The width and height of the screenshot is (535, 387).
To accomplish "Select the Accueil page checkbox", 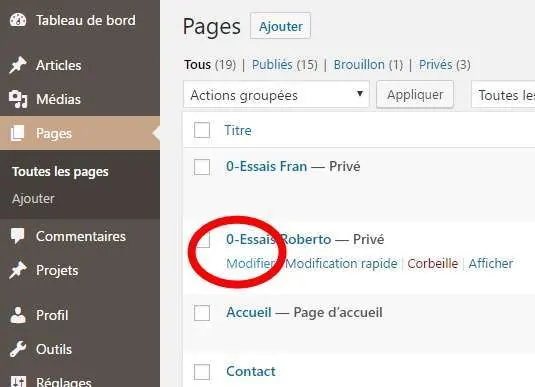I will pos(202,313).
